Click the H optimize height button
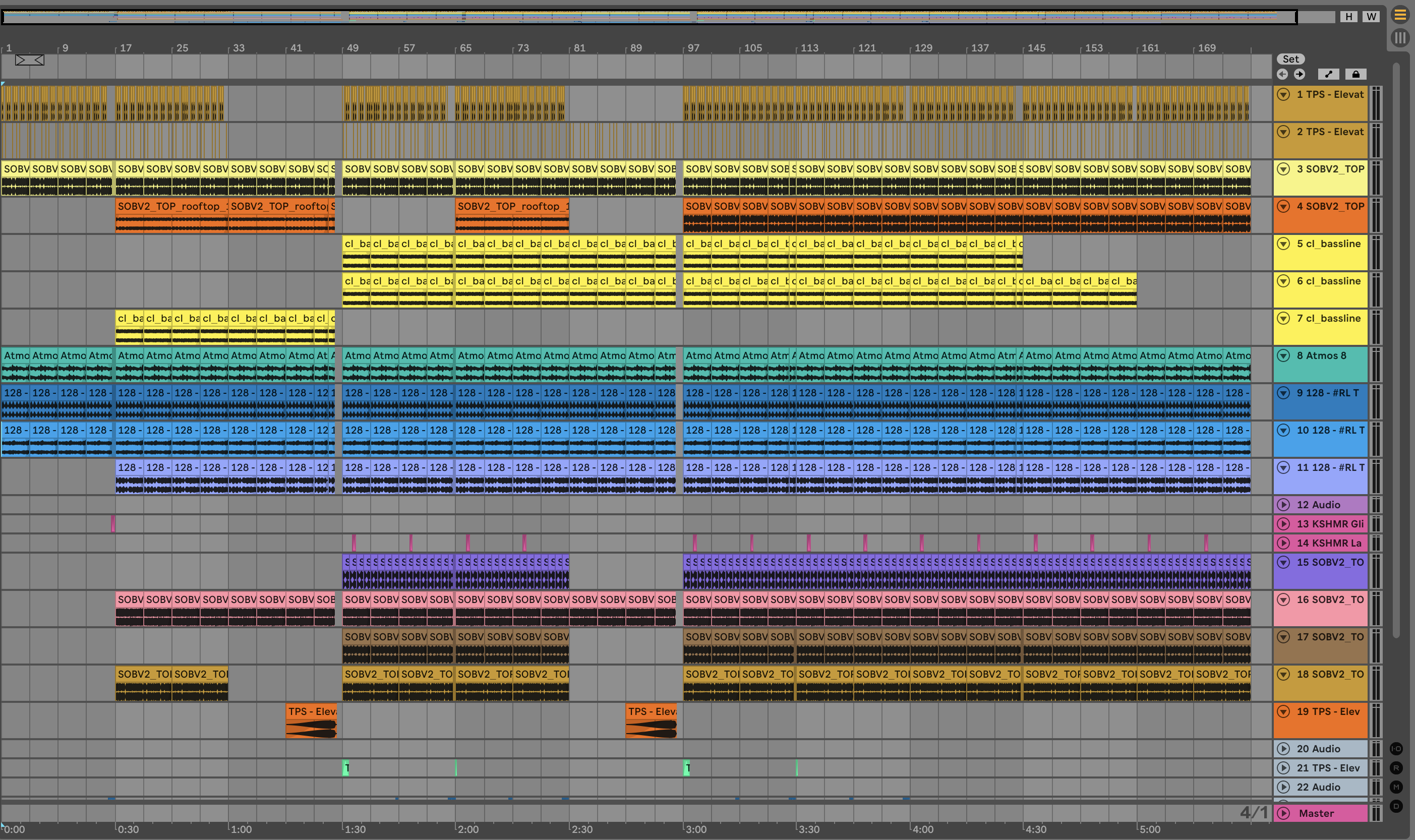Image resolution: width=1415 pixels, height=840 pixels. point(1349,17)
